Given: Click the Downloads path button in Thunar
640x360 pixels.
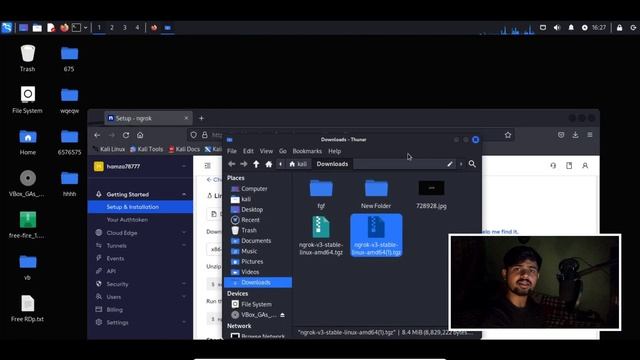Looking at the screenshot, I should [x=332, y=164].
